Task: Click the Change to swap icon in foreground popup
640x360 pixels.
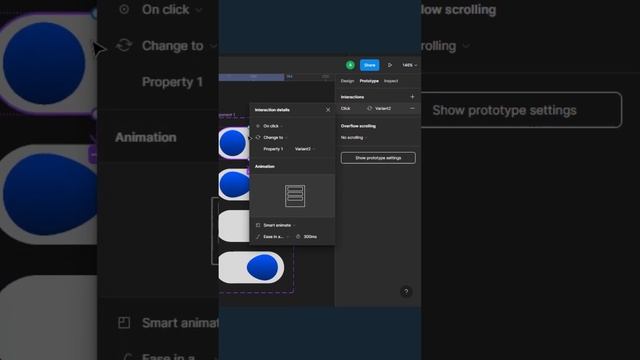Action: [x=258, y=138]
